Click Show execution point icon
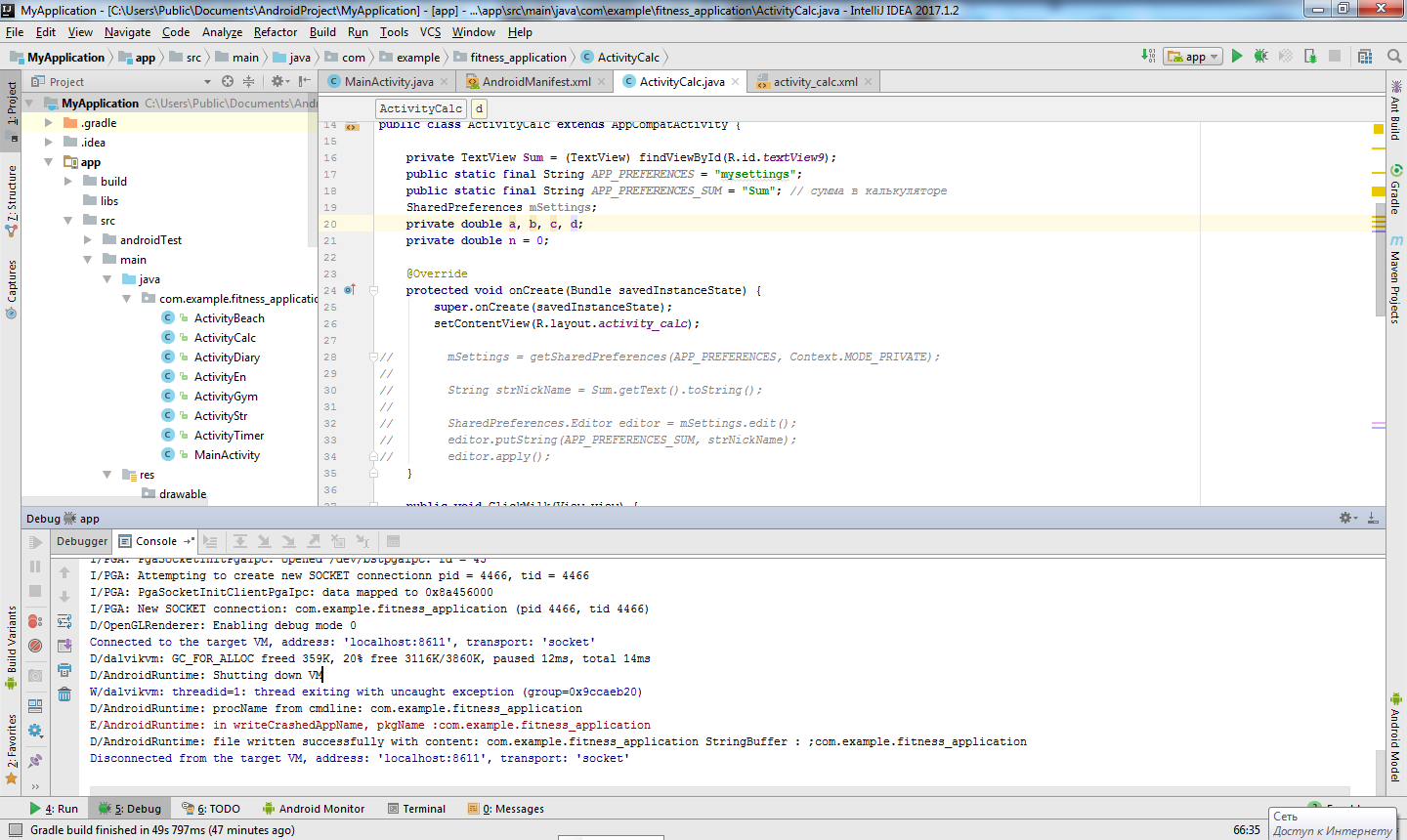 210,541
